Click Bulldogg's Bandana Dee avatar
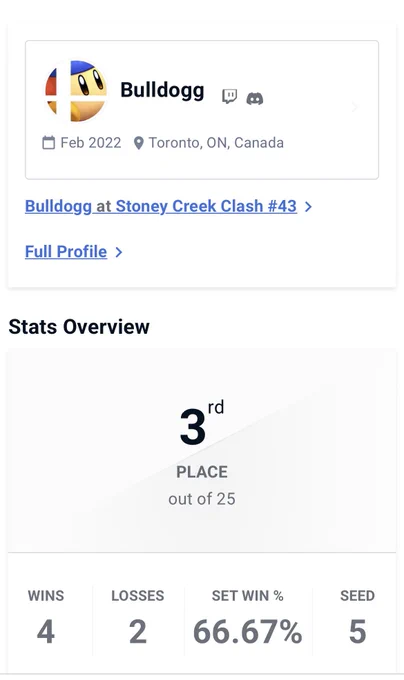This screenshot has width=404, height=680. pos(76,91)
